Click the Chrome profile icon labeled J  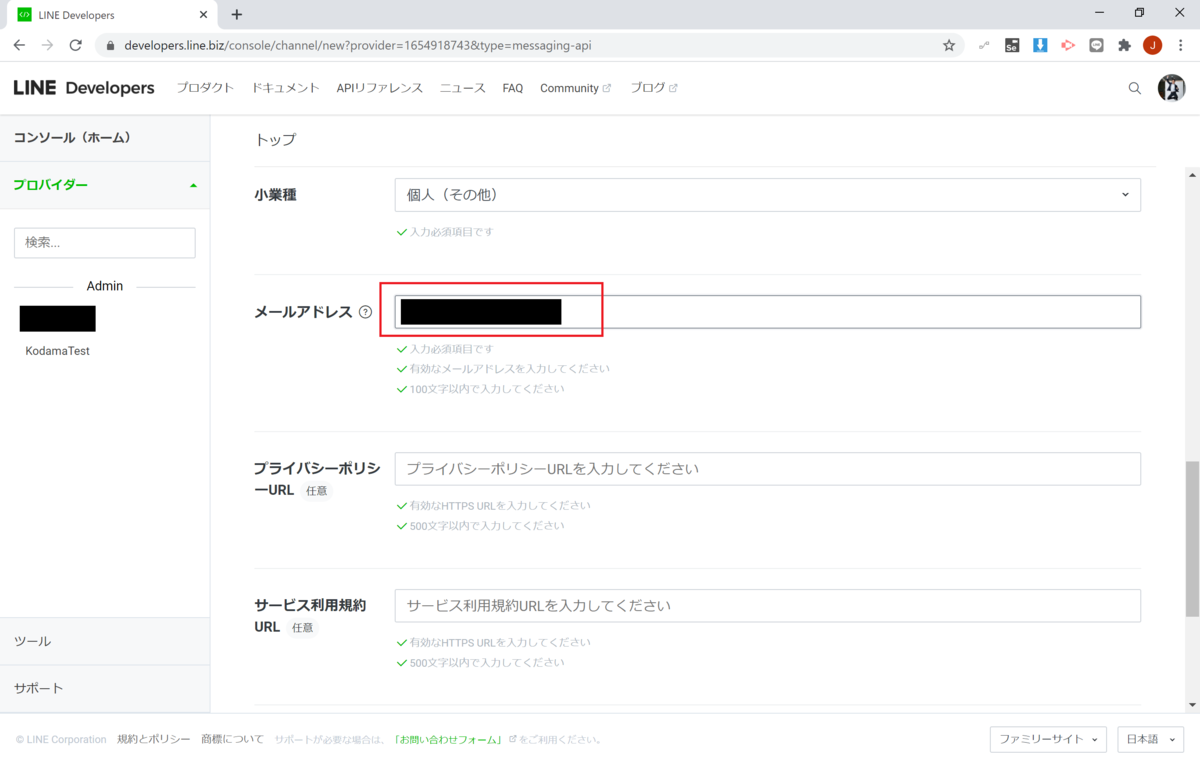tap(1151, 45)
